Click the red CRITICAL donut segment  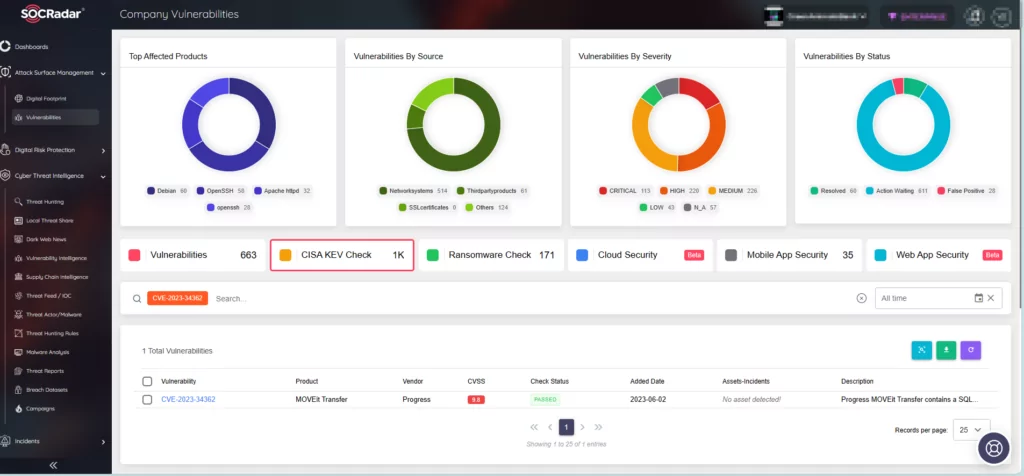(x=700, y=91)
